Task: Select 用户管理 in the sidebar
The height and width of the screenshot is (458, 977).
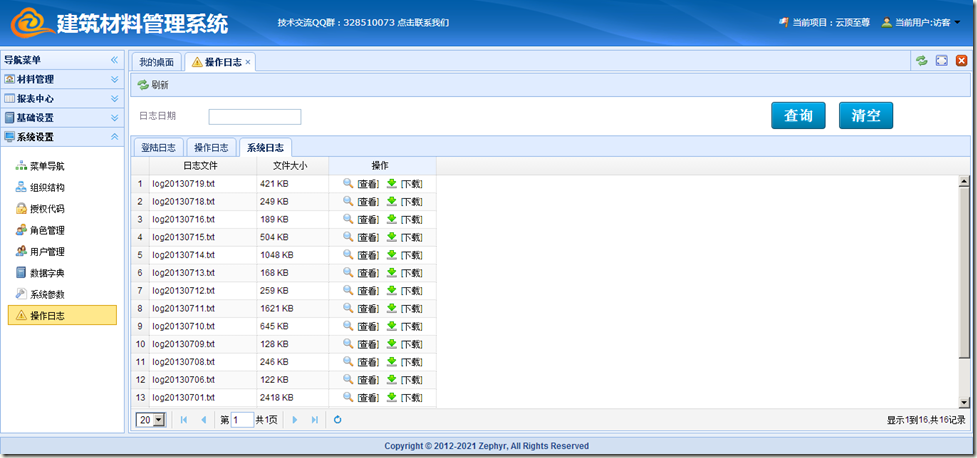Action: point(47,252)
